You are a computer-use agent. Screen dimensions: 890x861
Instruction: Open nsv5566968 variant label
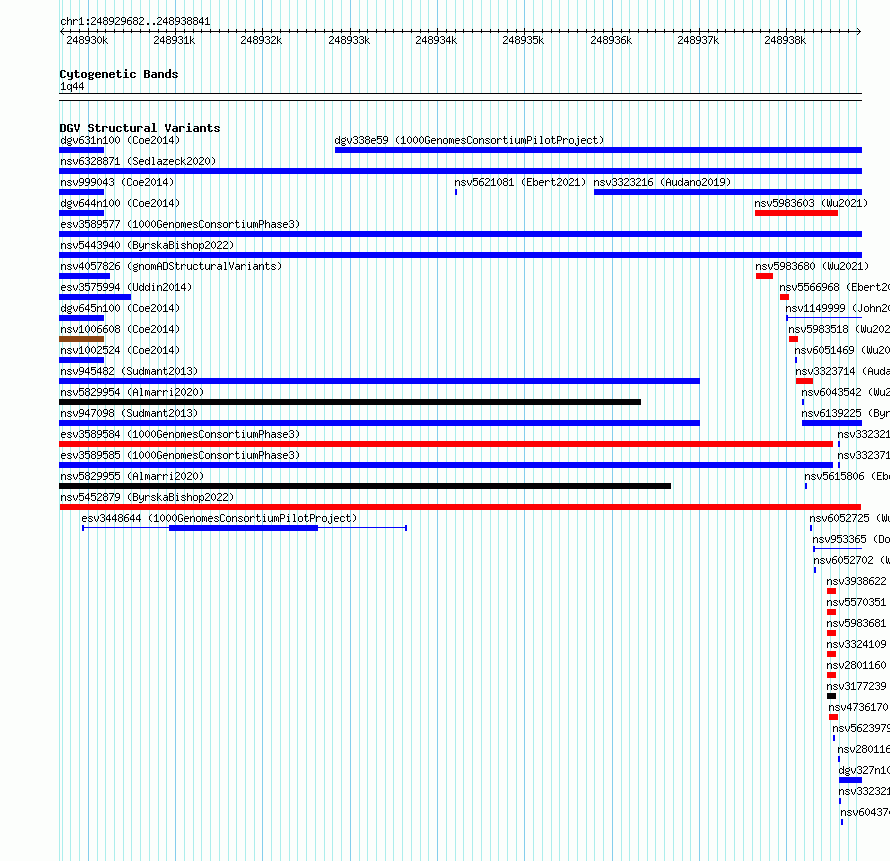834,287
